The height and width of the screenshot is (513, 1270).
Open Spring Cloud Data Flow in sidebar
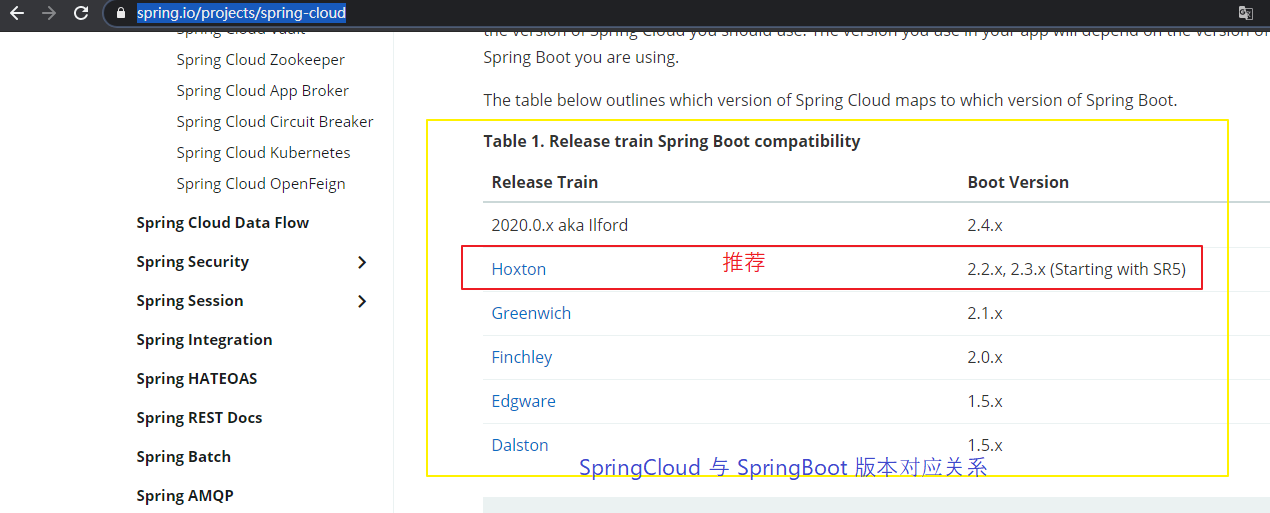pos(223,223)
